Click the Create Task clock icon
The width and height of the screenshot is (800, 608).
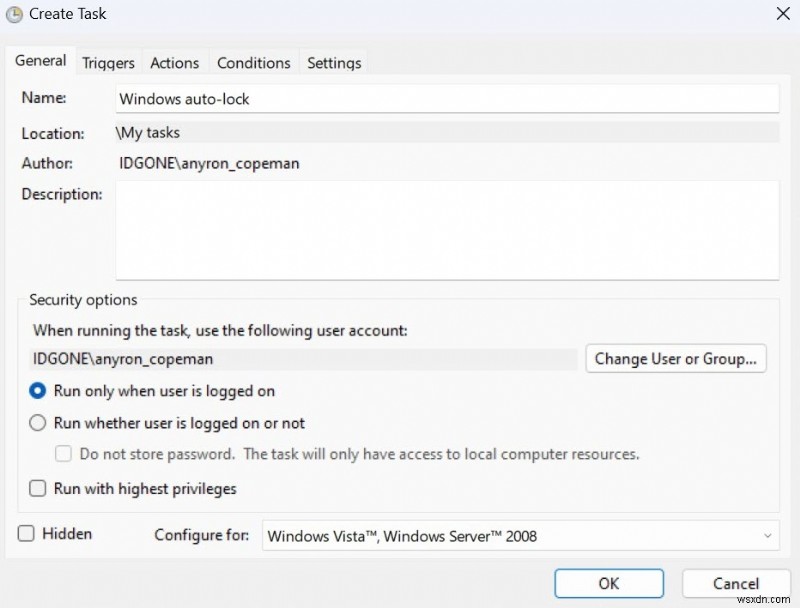coord(14,14)
